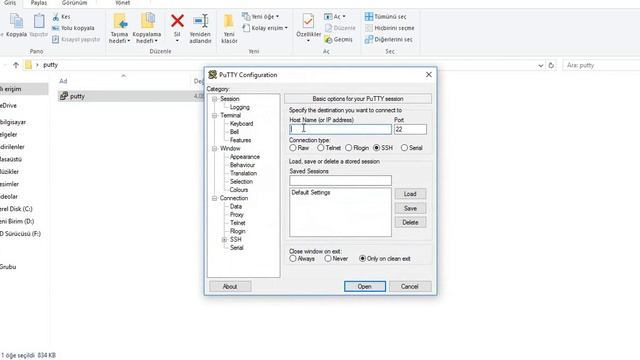Select Appearance in category tree
This screenshot has height=360, width=640.
[x=244, y=157]
